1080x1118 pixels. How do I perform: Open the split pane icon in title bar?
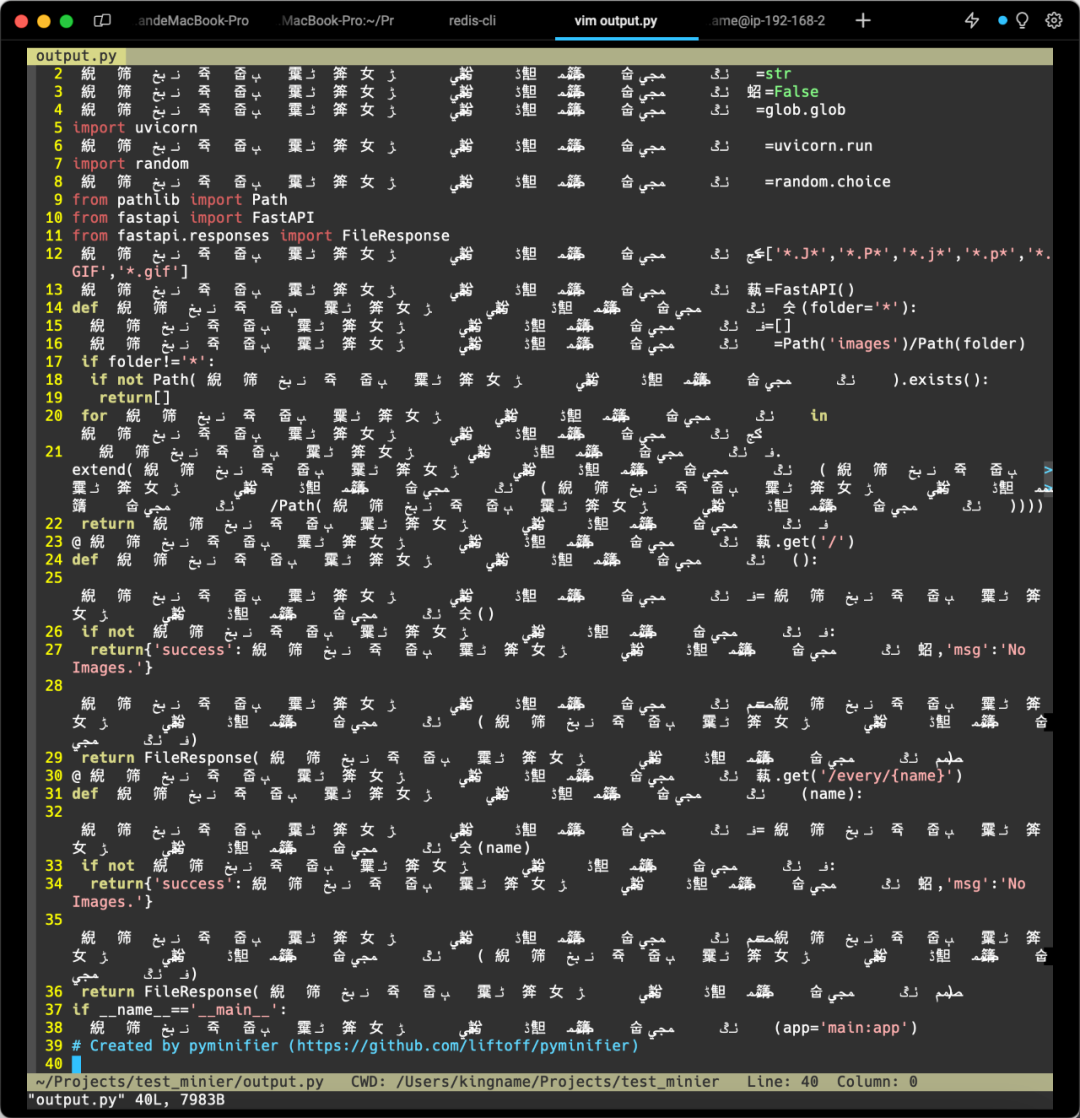pyautogui.click(x=103, y=21)
